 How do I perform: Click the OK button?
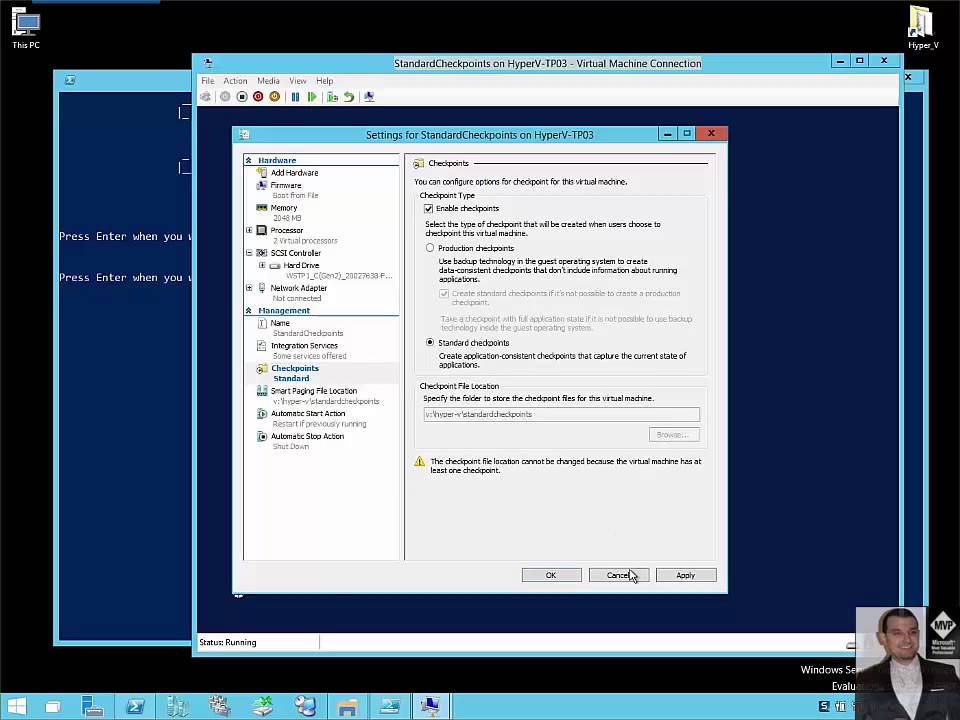coord(550,575)
